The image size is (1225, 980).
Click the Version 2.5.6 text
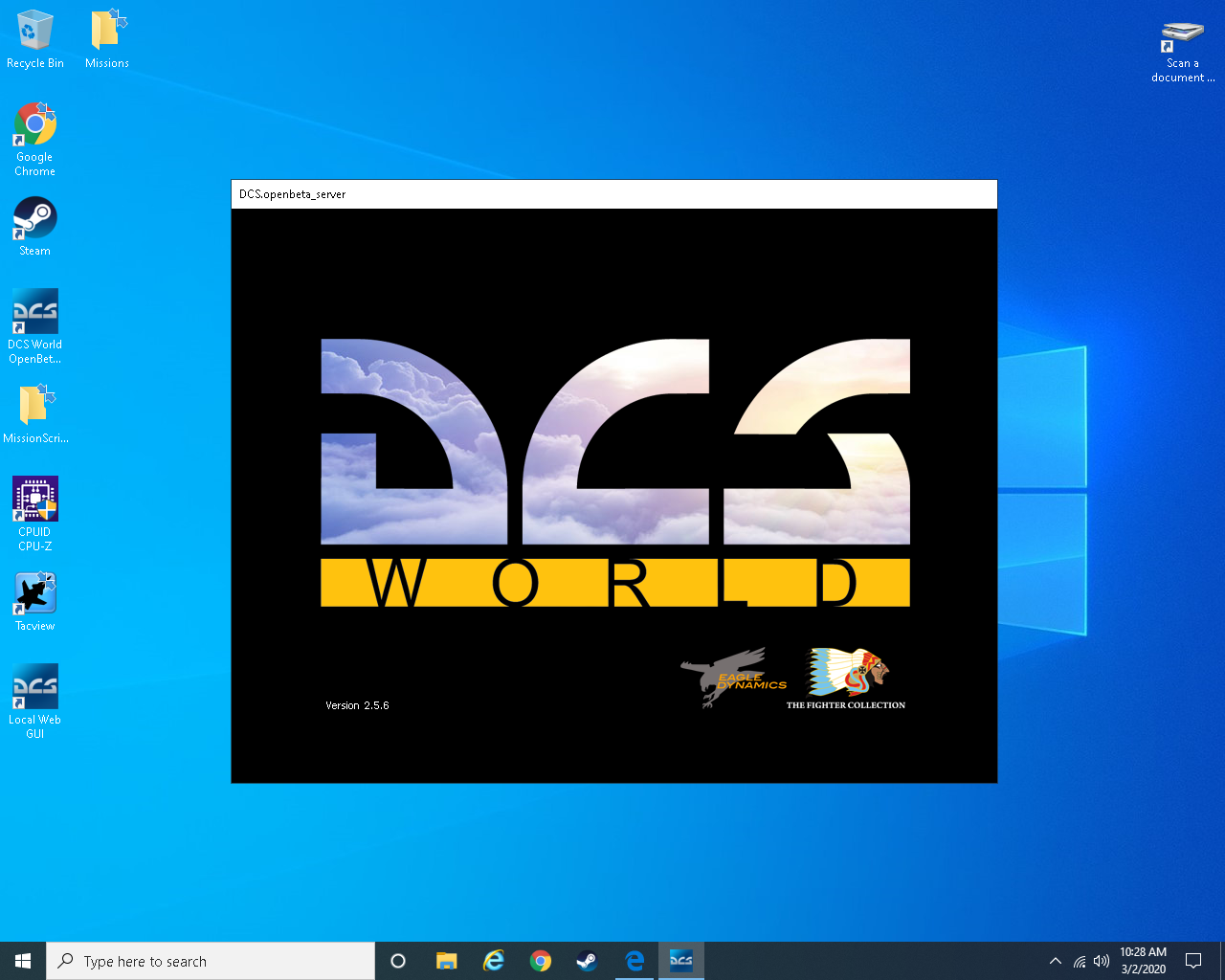click(x=357, y=705)
